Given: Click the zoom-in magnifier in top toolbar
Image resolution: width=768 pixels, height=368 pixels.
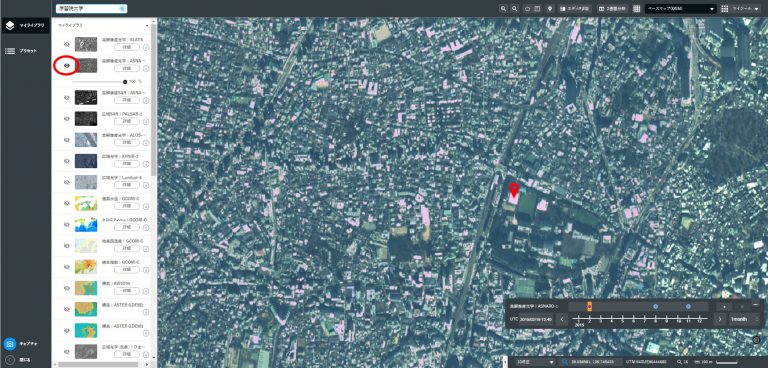Looking at the screenshot, I should click(x=504, y=9).
